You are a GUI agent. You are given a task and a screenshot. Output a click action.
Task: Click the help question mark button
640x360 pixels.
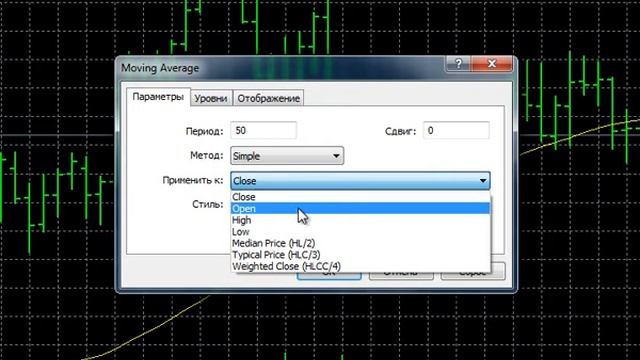tap(458, 64)
